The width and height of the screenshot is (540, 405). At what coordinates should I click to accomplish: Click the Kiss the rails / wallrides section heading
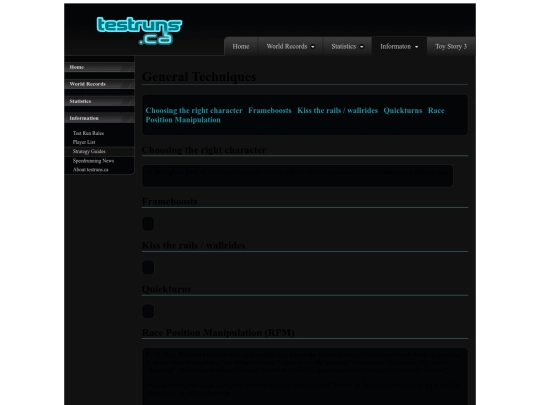tap(194, 245)
